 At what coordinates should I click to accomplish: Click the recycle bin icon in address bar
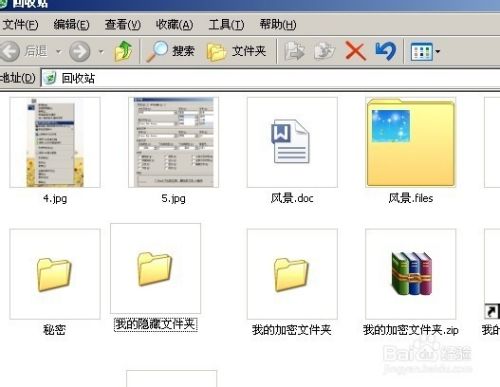(50, 78)
